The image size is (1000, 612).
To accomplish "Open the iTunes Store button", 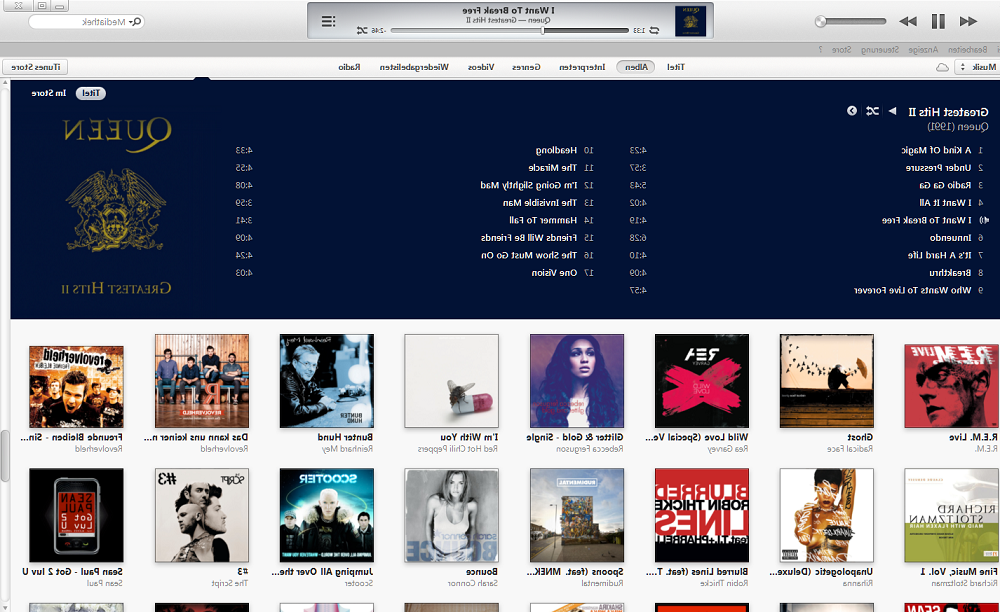I will 36,67.
